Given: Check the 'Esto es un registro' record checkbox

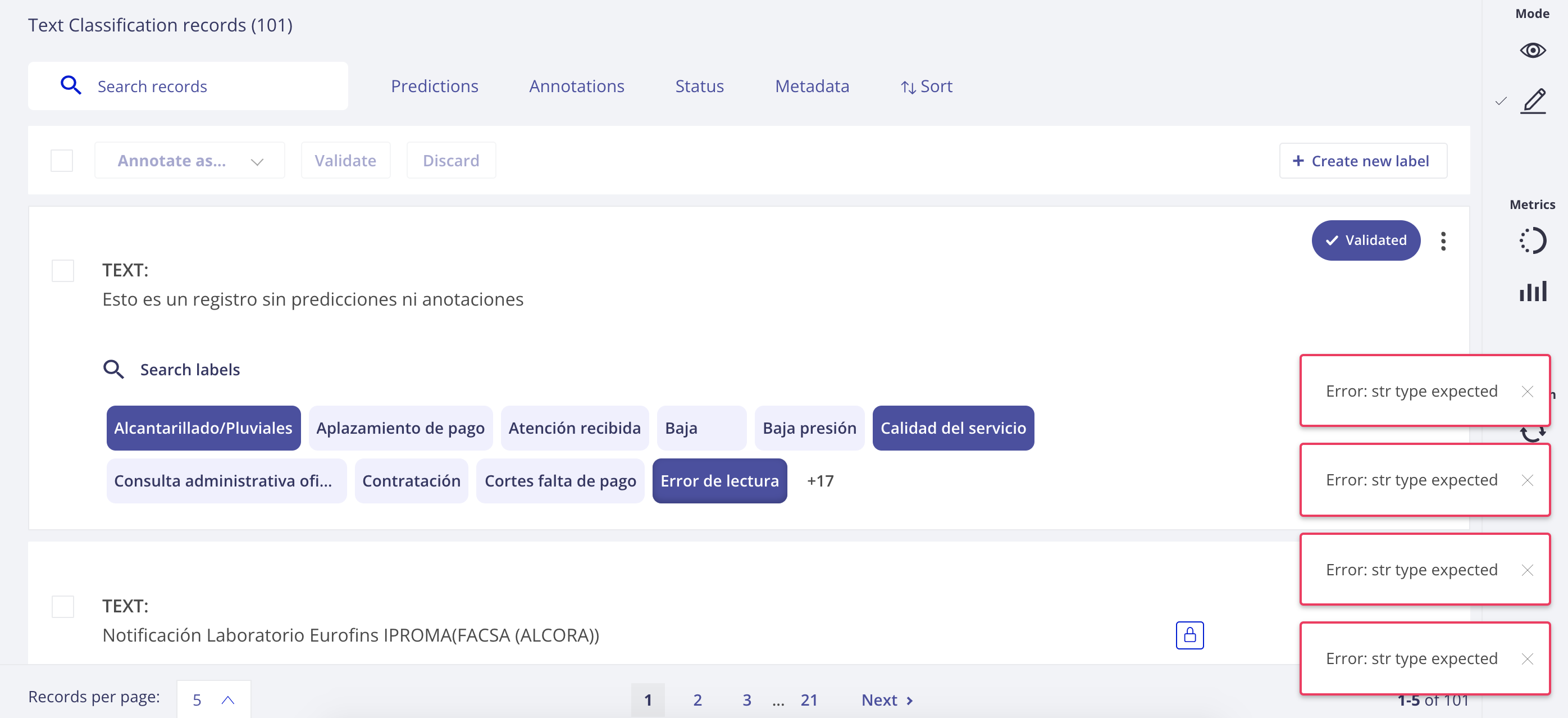Looking at the screenshot, I should pyautogui.click(x=63, y=270).
